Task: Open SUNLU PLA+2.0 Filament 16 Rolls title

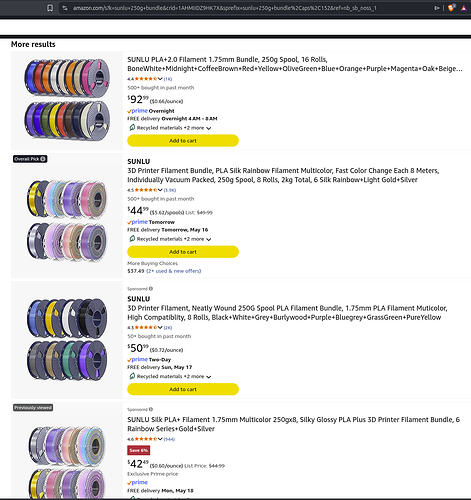Action: (x=295, y=64)
